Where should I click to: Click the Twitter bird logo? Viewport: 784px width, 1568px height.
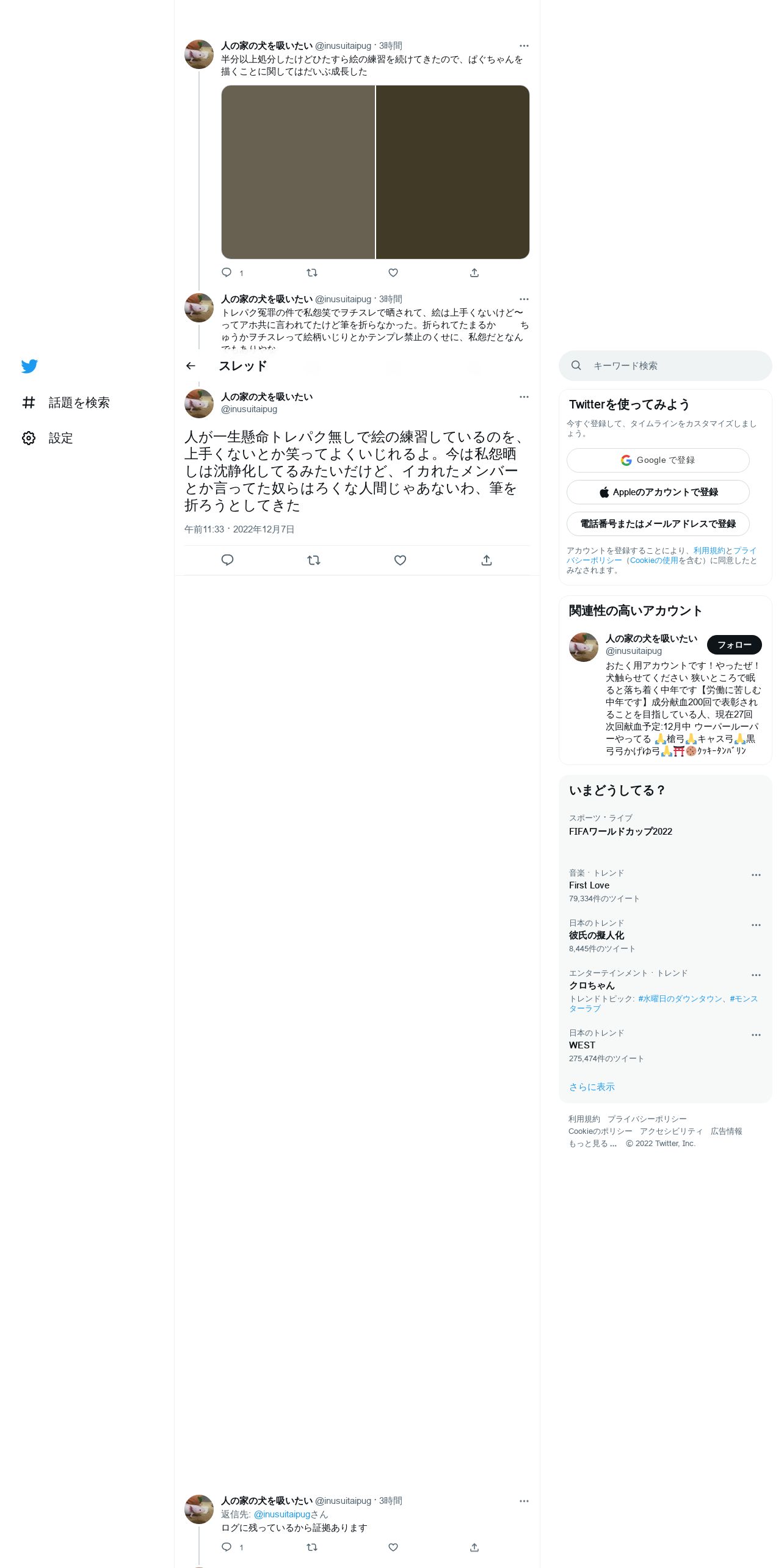tap(29, 366)
